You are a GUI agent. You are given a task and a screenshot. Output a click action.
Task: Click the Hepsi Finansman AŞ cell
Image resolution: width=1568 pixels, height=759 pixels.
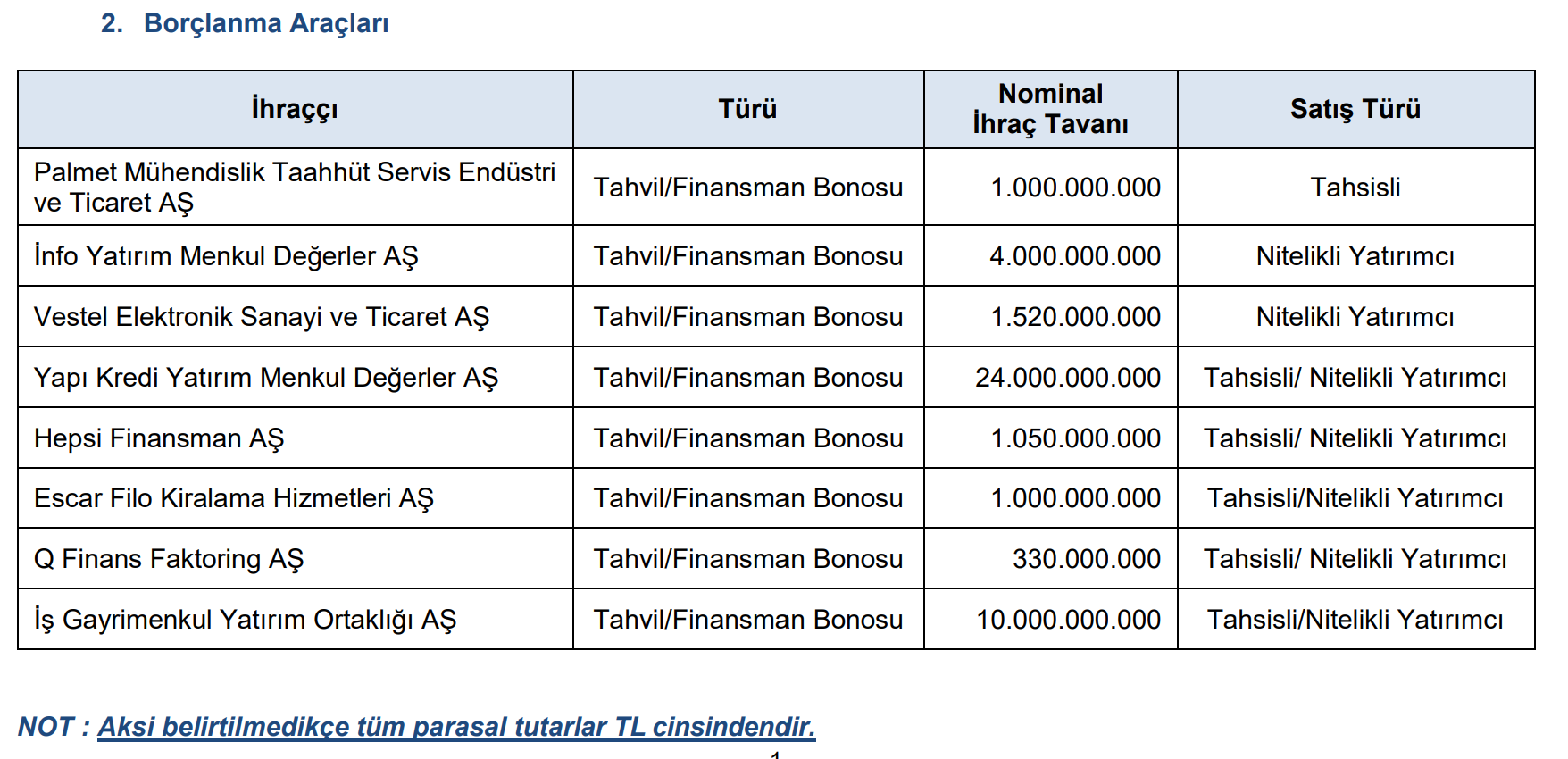(159, 438)
